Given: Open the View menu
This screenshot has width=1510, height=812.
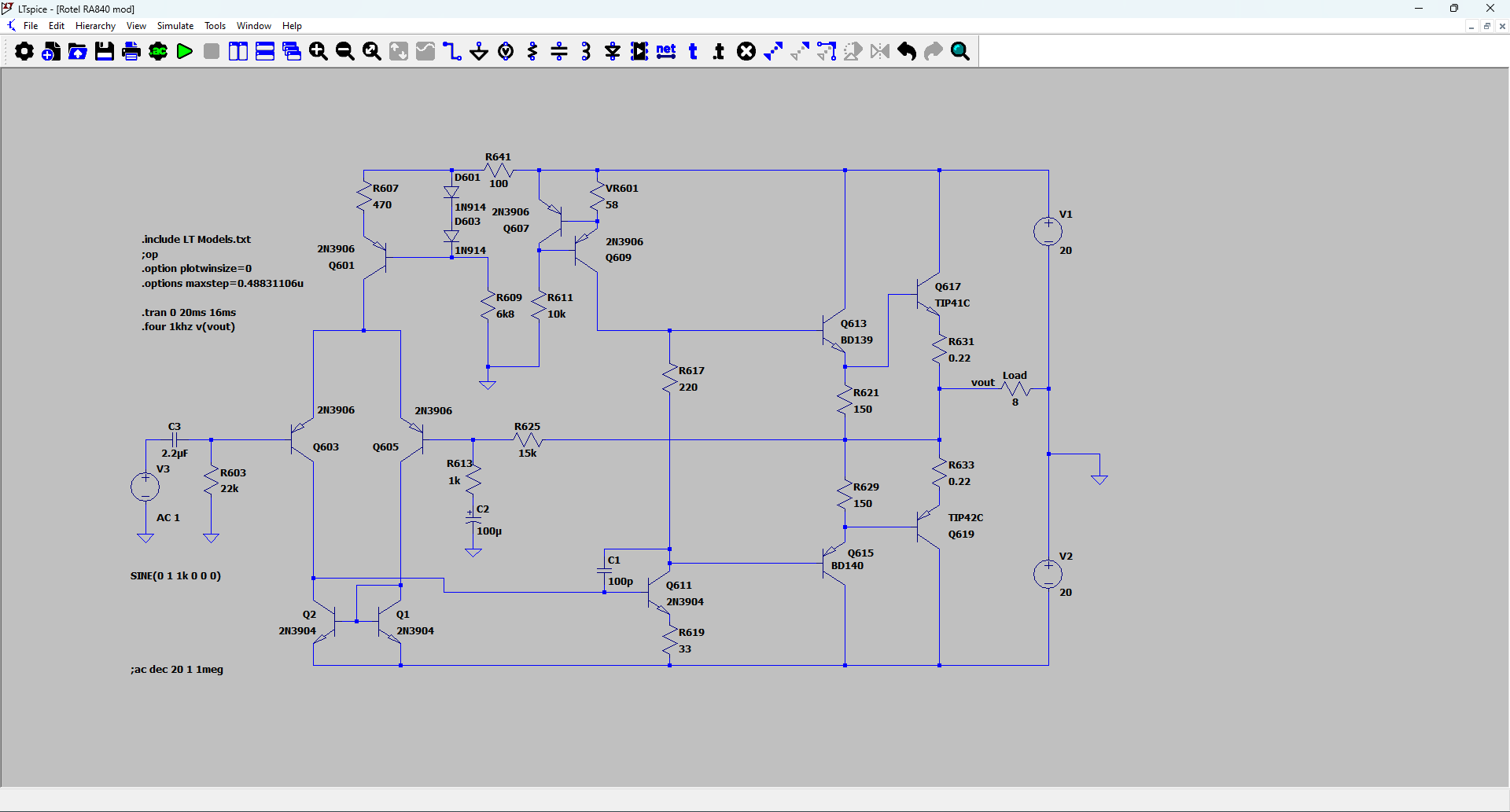Looking at the screenshot, I should [x=136, y=26].
